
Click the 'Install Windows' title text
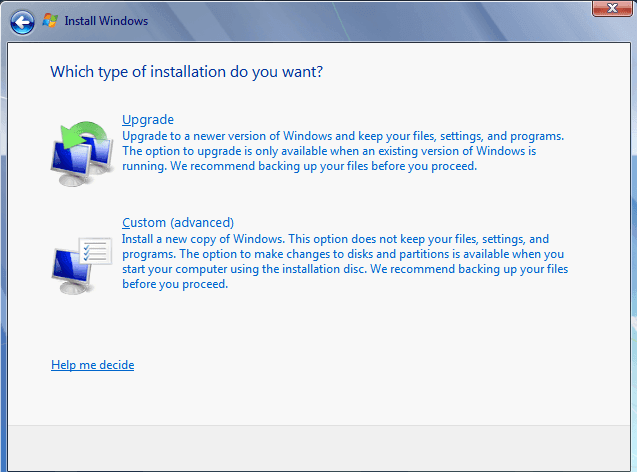tap(106, 20)
